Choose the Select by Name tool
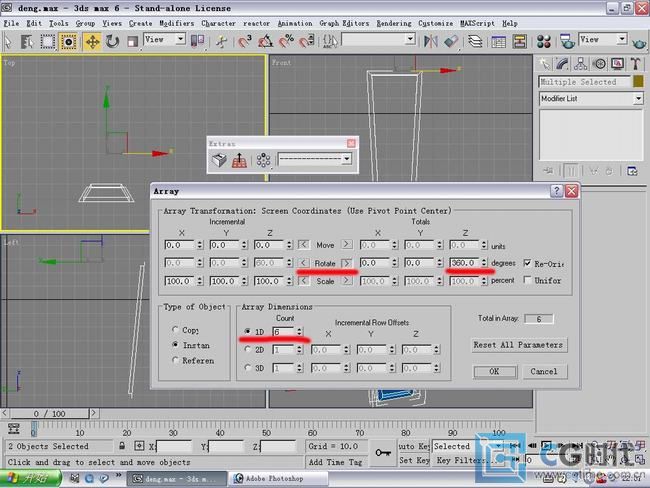Viewport: 650px width, 488px height. coord(27,41)
